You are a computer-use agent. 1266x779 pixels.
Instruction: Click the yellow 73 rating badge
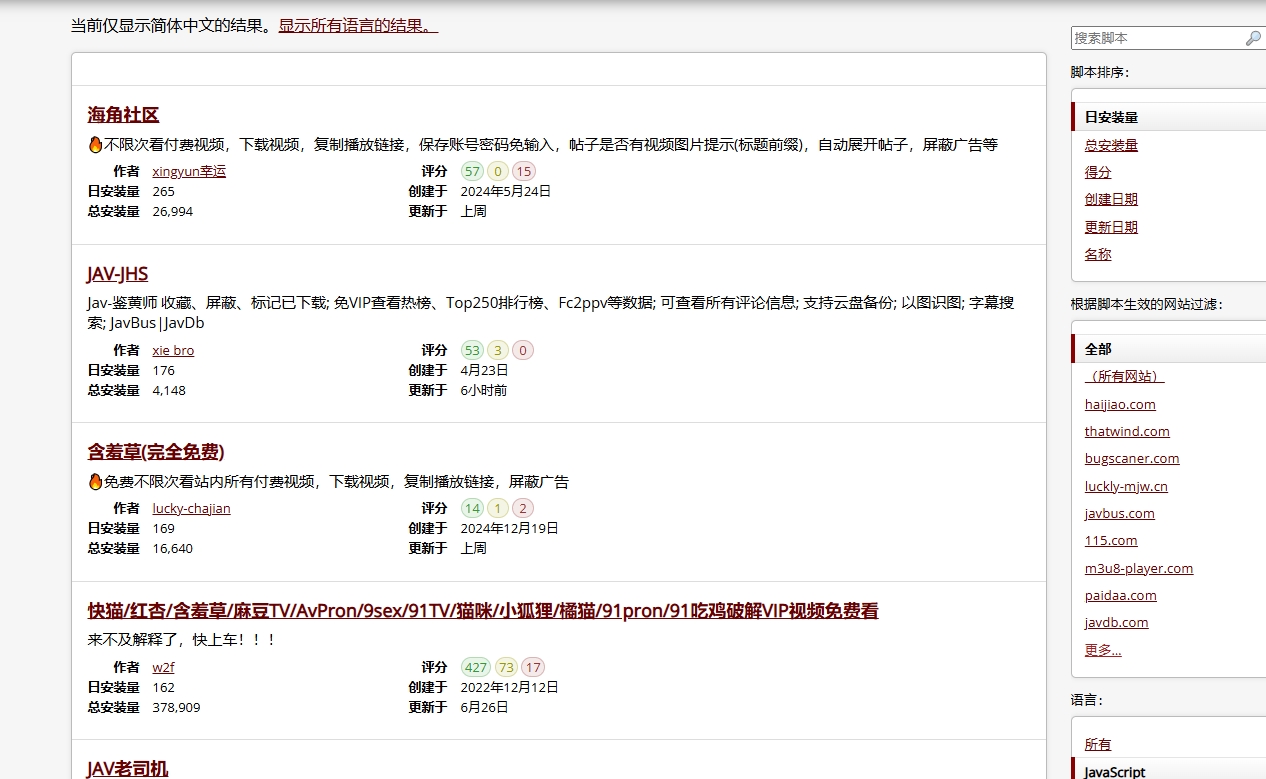[506, 667]
